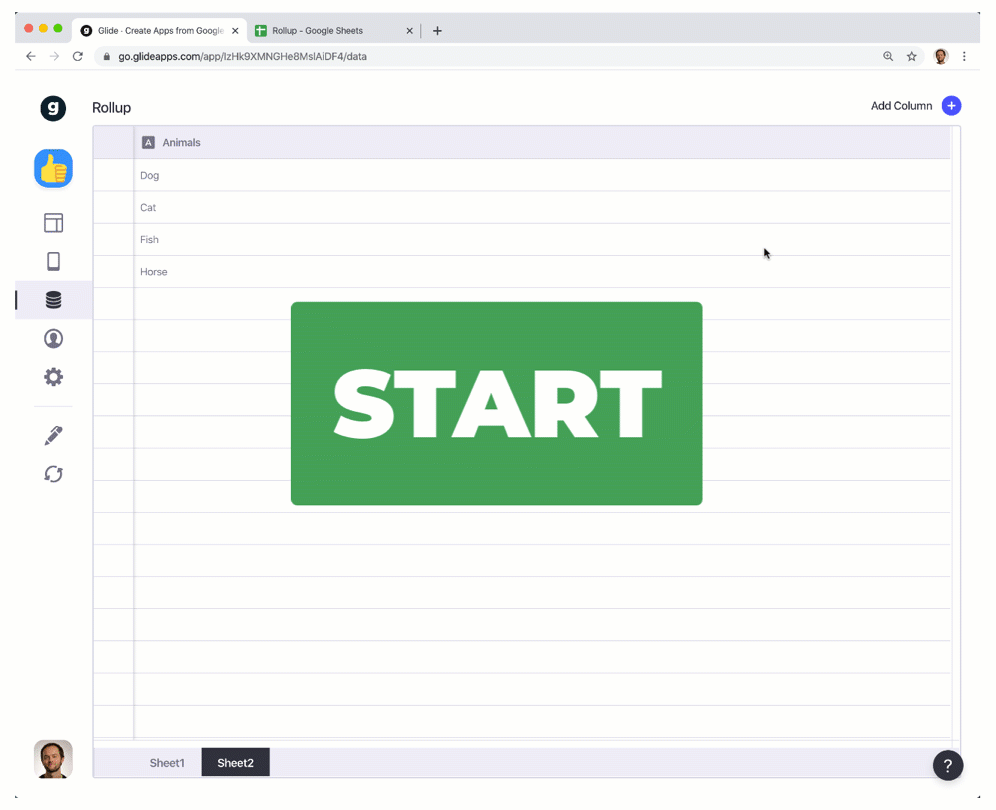Select the Sheet2 tab
Image resolution: width=996 pixels, height=810 pixels.
[235, 763]
